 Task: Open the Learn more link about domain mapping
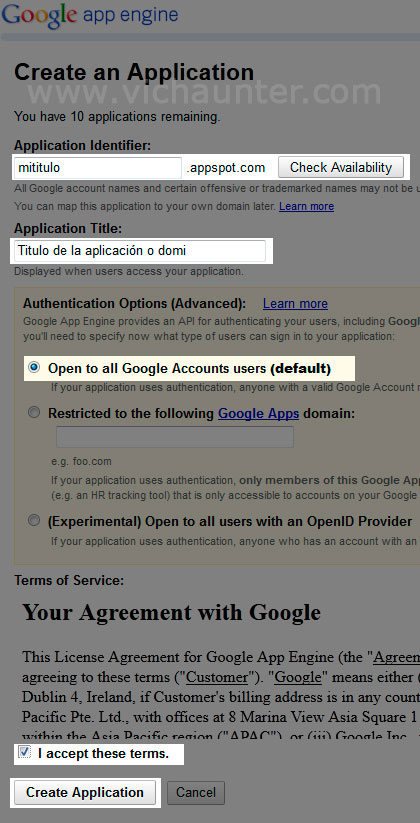tap(306, 206)
